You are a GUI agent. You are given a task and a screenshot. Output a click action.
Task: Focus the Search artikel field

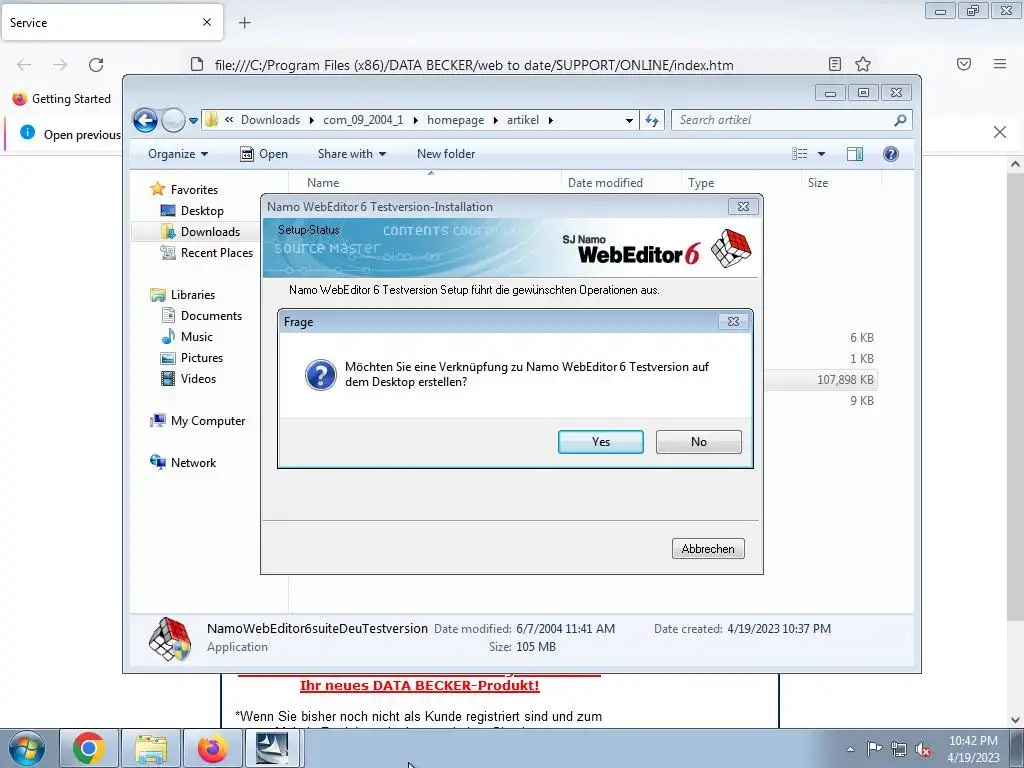tap(784, 120)
